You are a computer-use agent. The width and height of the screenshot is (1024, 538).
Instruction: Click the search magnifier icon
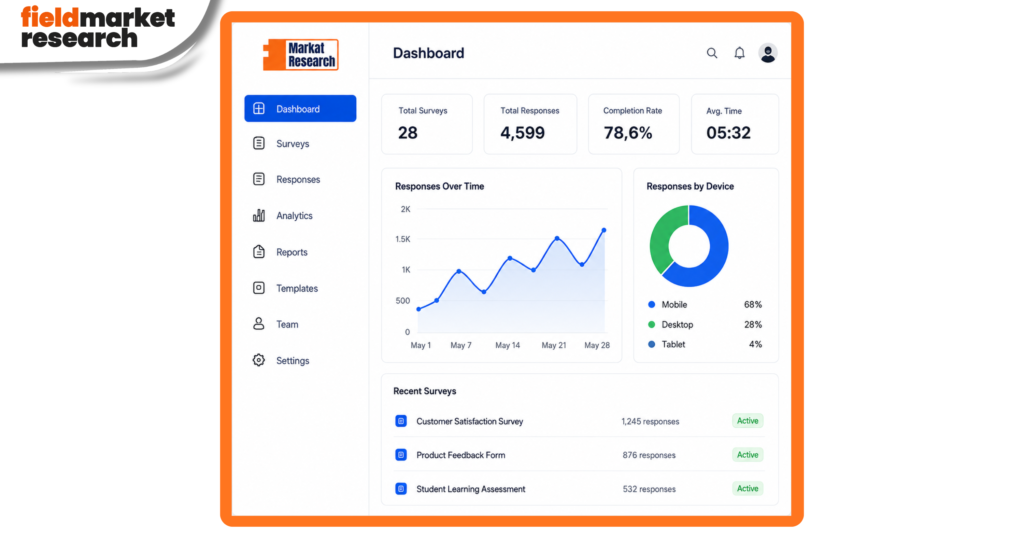coord(712,54)
